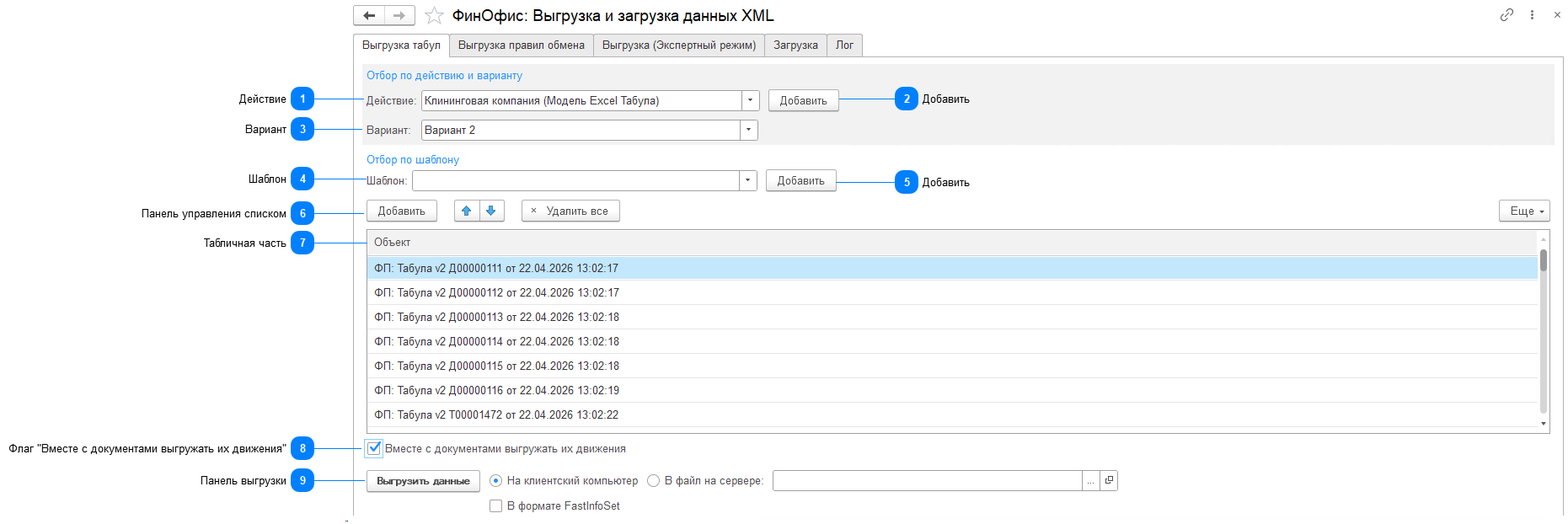1568x524 pixels.
Task: Open the 'Выгрузка правил обмена' tab
Action: point(521,45)
